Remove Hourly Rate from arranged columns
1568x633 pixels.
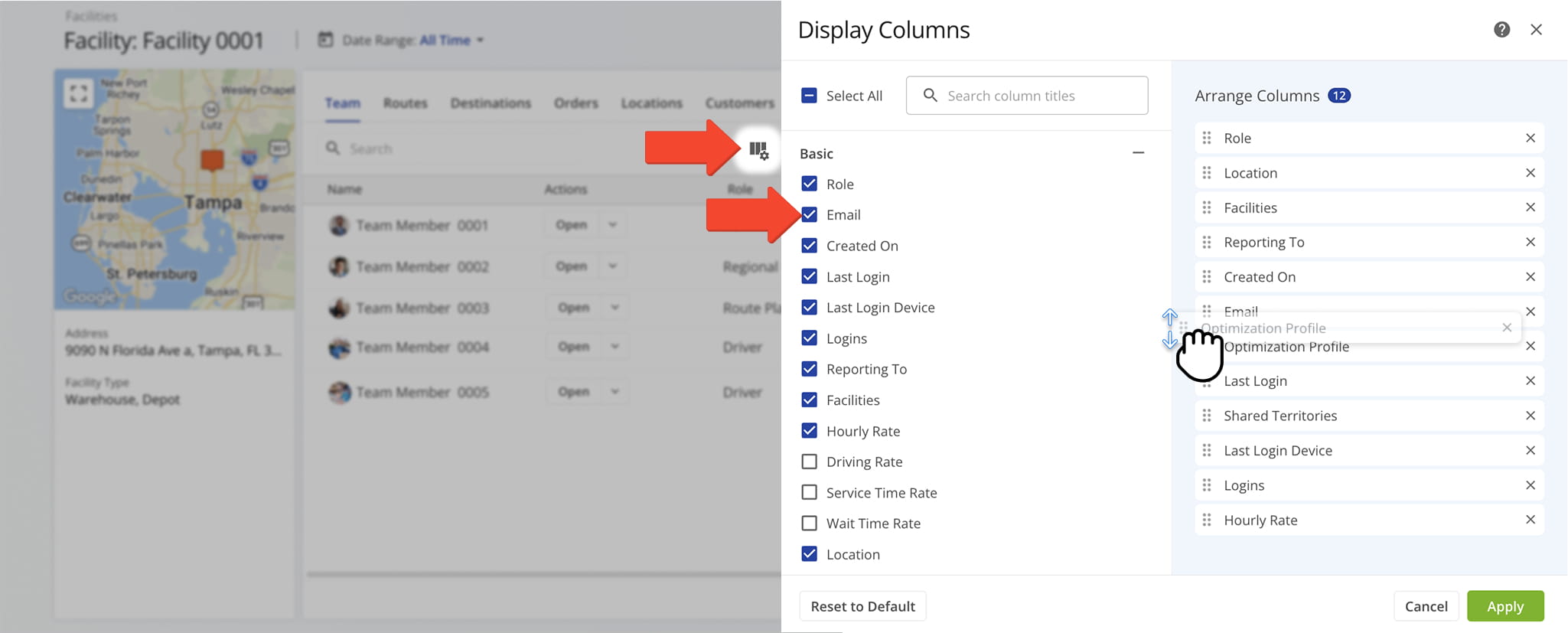pyautogui.click(x=1530, y=520)
